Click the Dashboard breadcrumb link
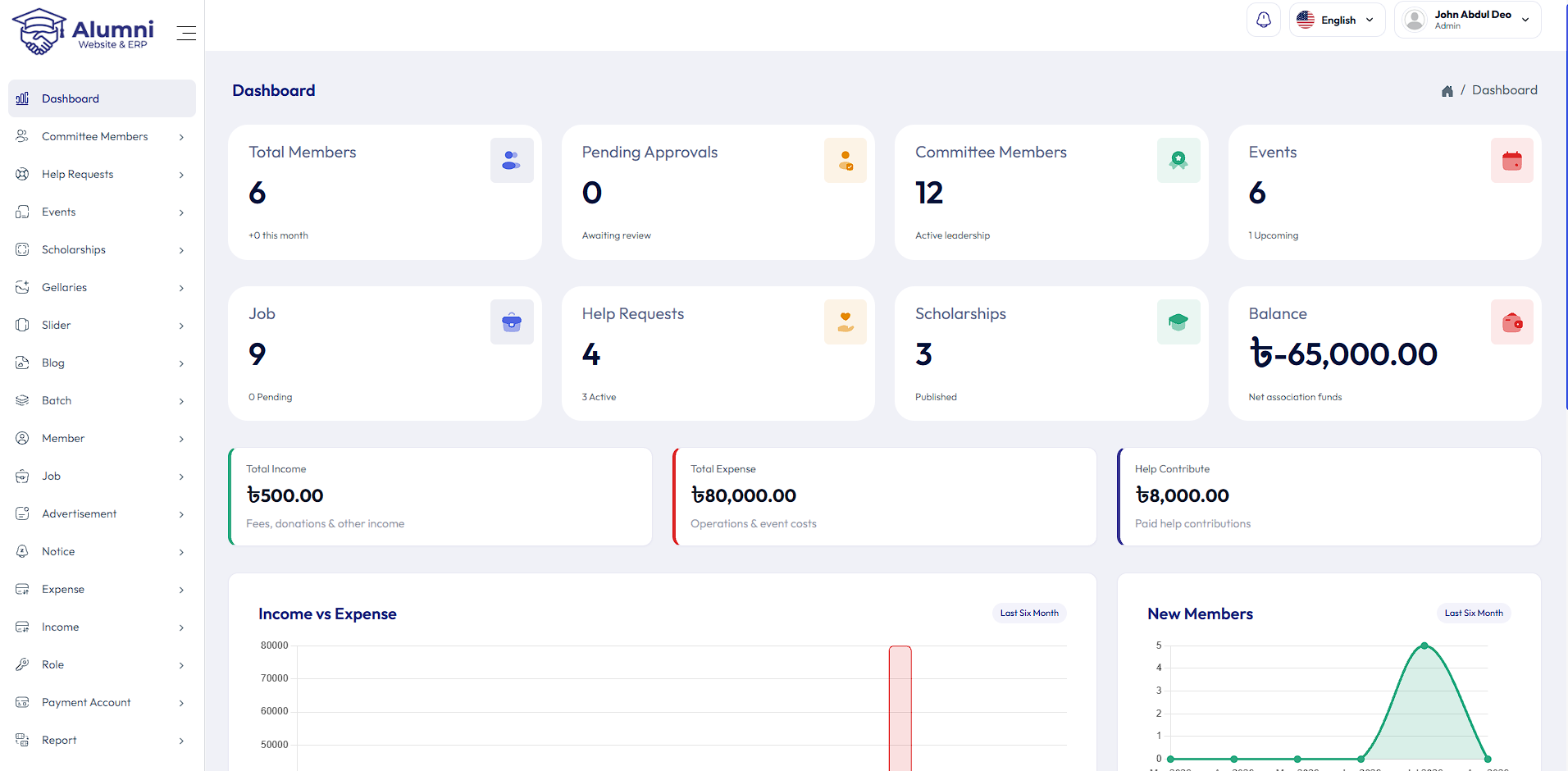This screenshot has height=771, width=1568. (x=1504, y=90)
